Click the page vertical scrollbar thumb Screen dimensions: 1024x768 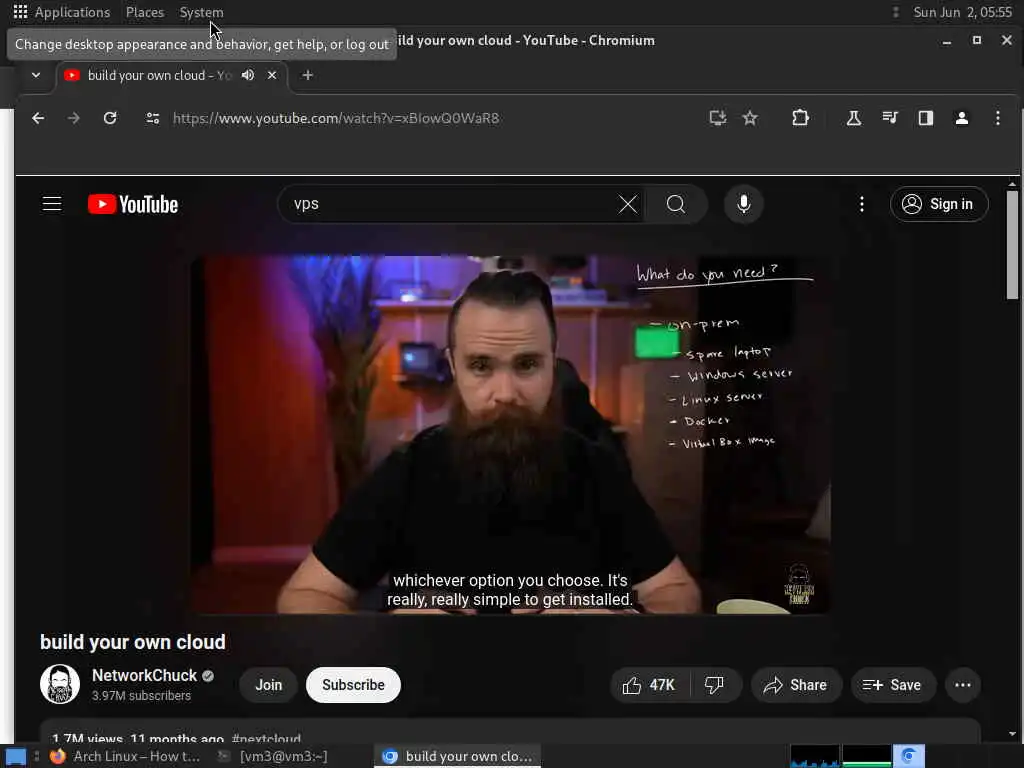click(1012, 245)
